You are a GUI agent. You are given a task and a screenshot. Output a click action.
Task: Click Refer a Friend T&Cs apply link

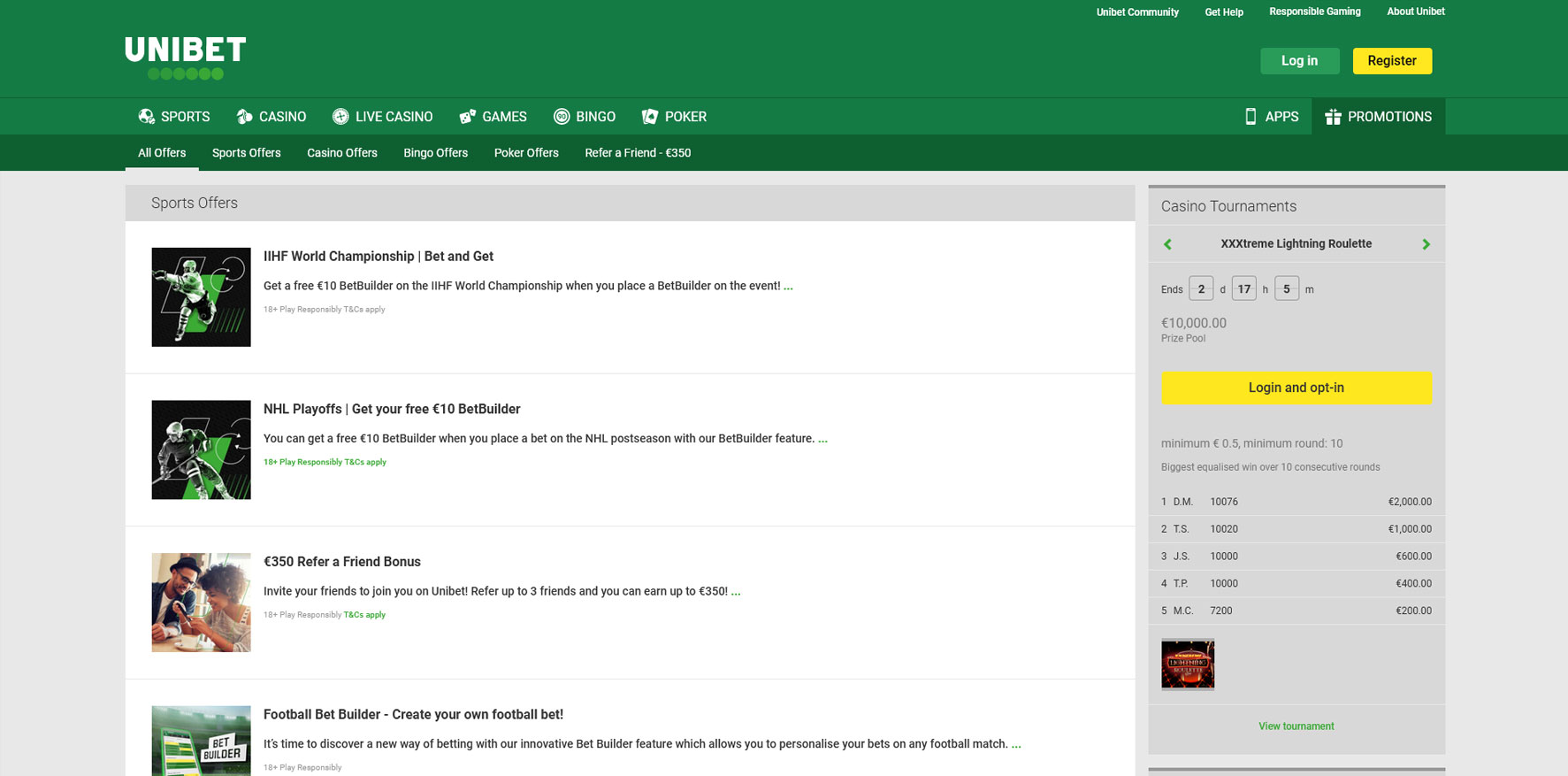point(364,615)
